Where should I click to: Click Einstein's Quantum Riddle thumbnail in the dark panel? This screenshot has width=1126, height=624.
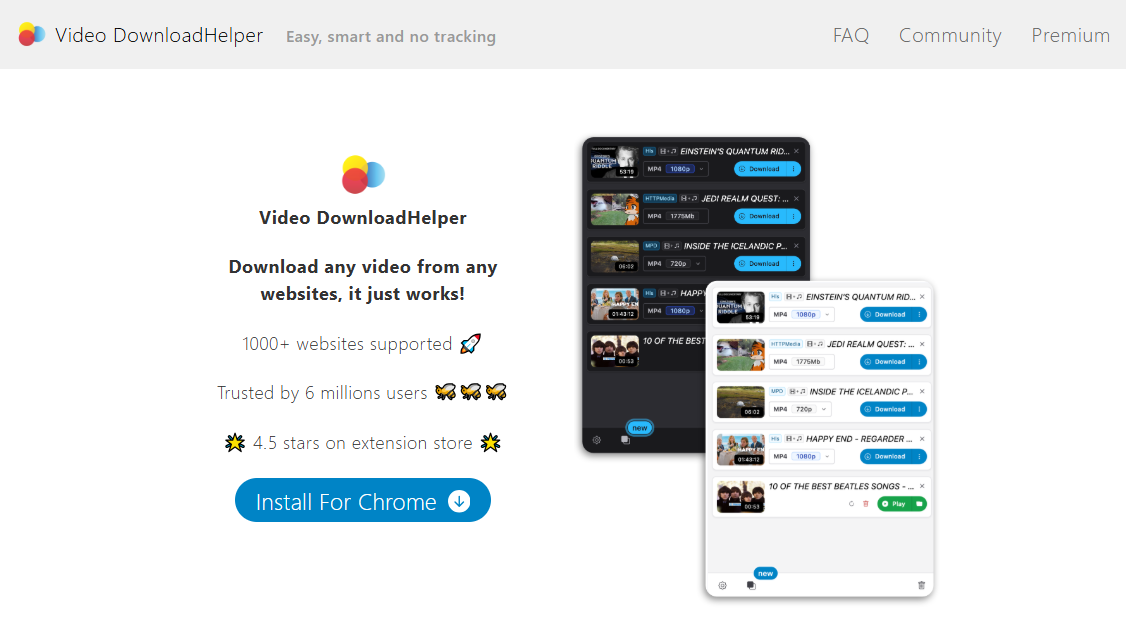(x=614, y=162)
